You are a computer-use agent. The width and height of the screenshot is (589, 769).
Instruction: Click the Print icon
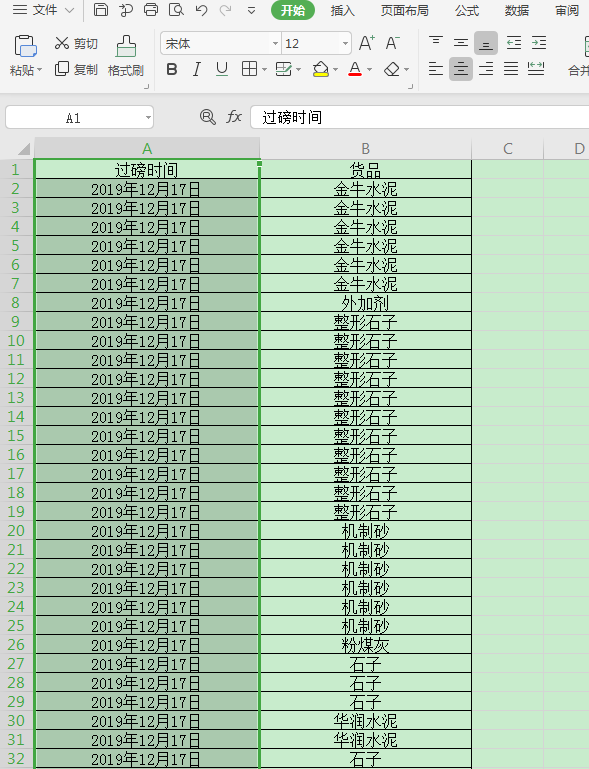pos(151,9)
